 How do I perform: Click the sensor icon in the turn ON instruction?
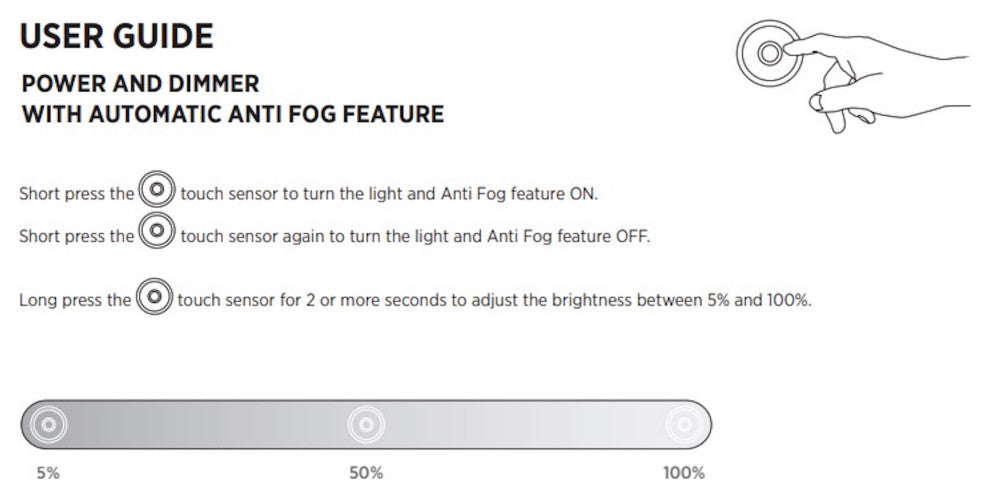coord(157,192)
